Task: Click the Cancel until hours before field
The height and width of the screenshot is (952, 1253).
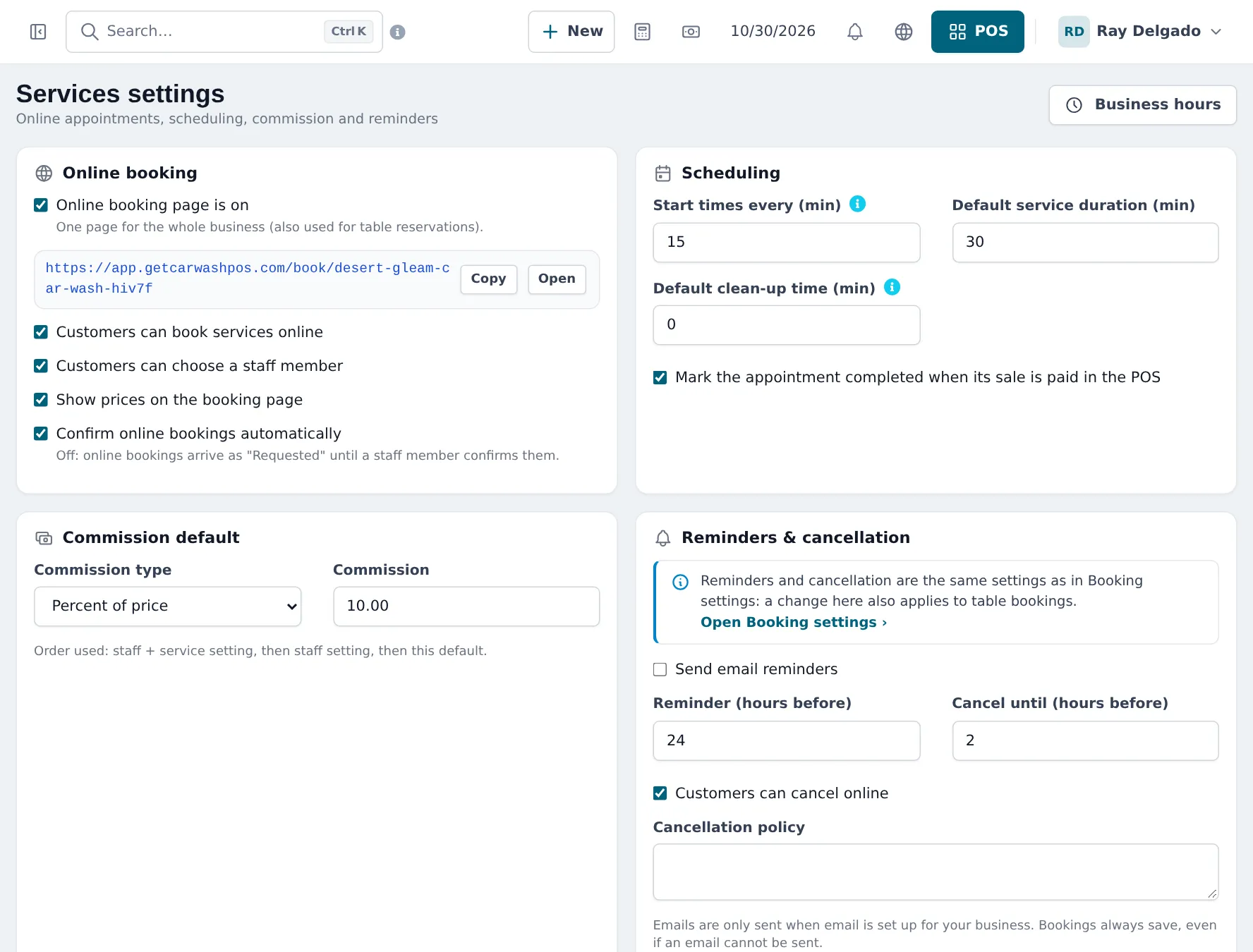Action: click(1085, 741)
